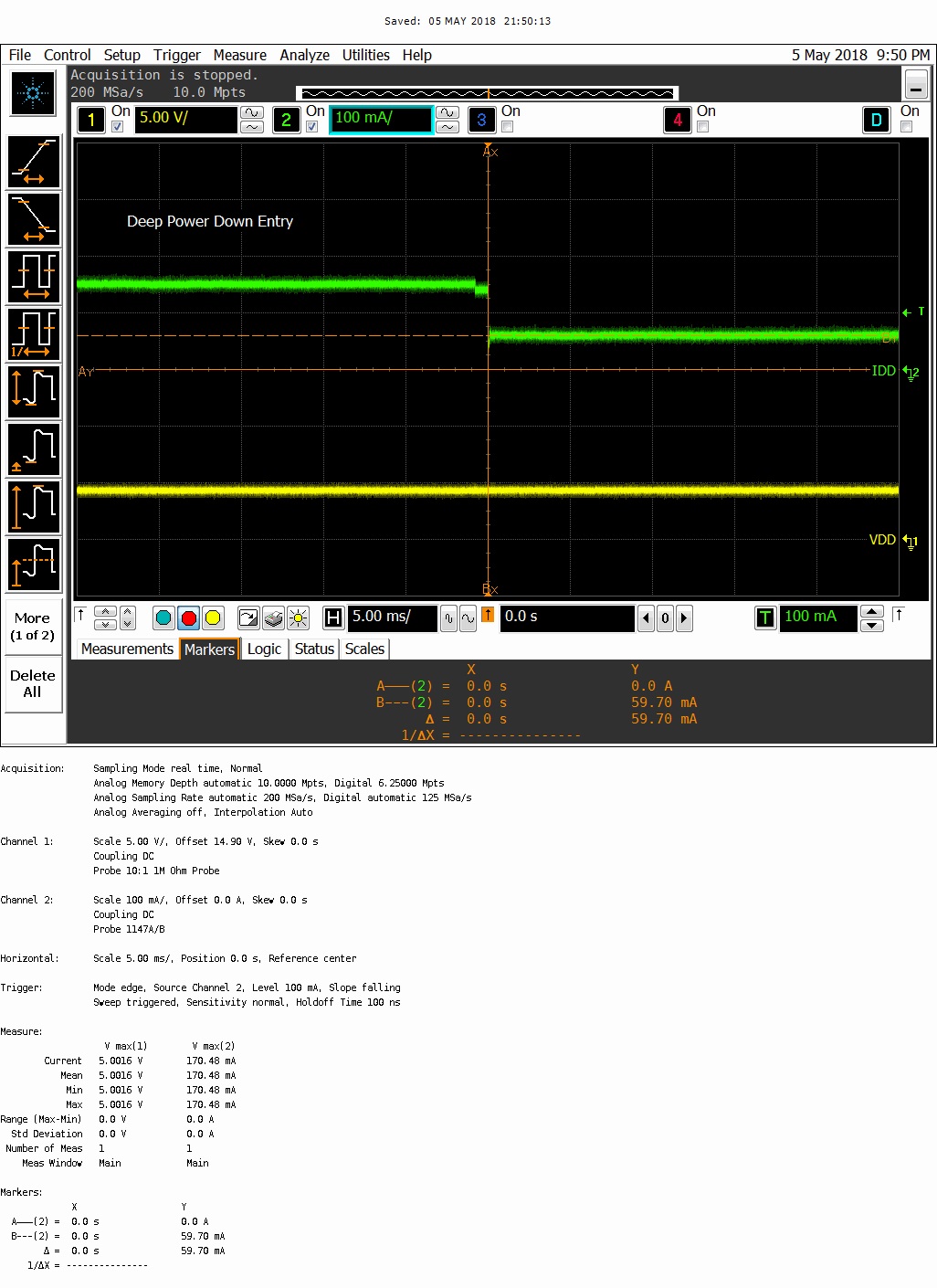This screenshot has height=1288, width=937.
Task: Switch to the Measurements tab
Action: [127, 649]
